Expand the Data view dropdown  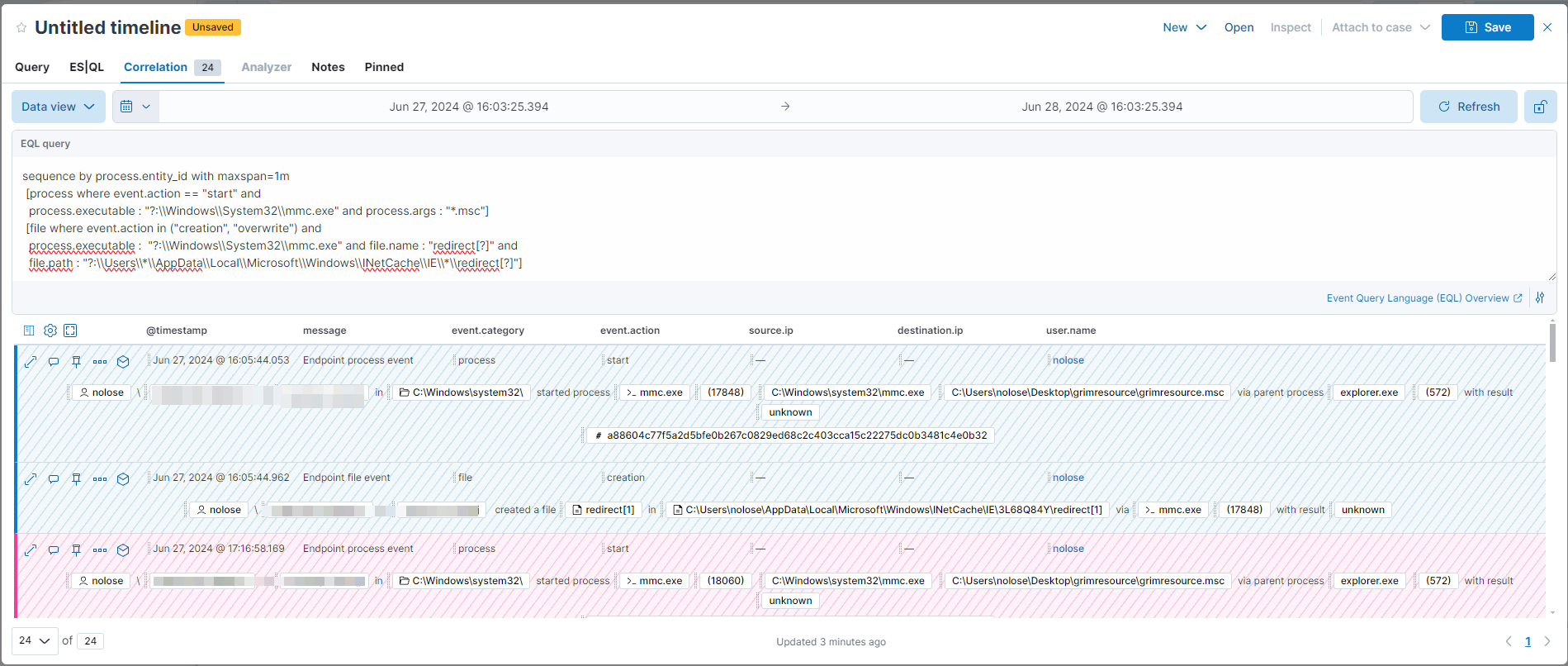[58, 107]
